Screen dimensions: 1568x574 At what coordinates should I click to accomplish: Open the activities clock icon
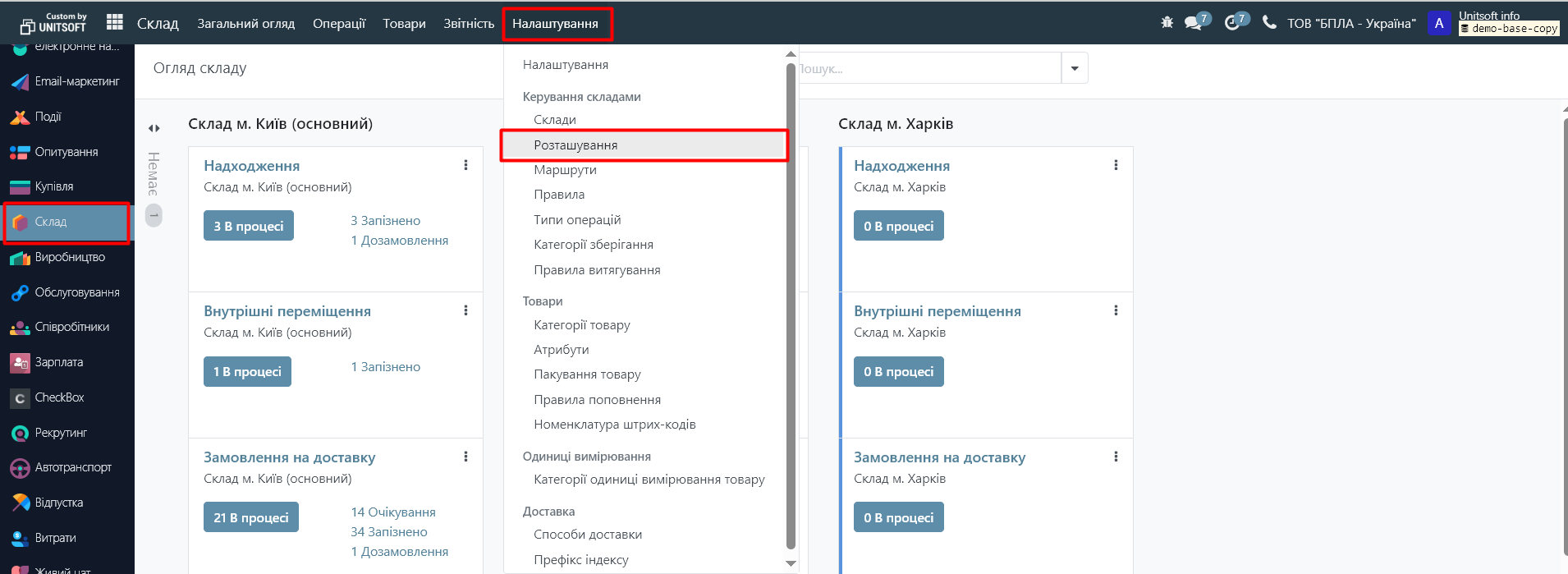(x=1232, y=23)
